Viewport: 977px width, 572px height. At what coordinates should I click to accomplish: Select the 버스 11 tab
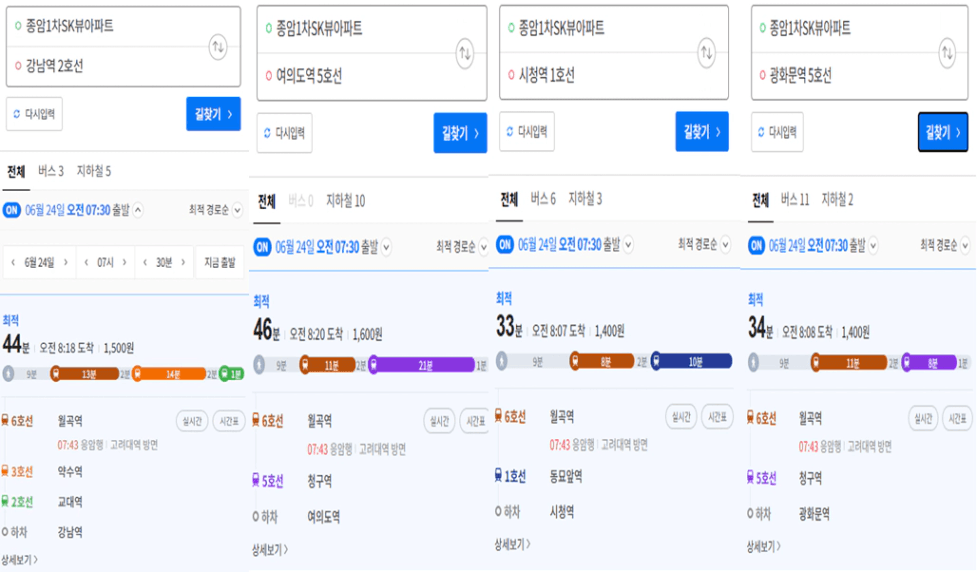click(x=794, y=200)
